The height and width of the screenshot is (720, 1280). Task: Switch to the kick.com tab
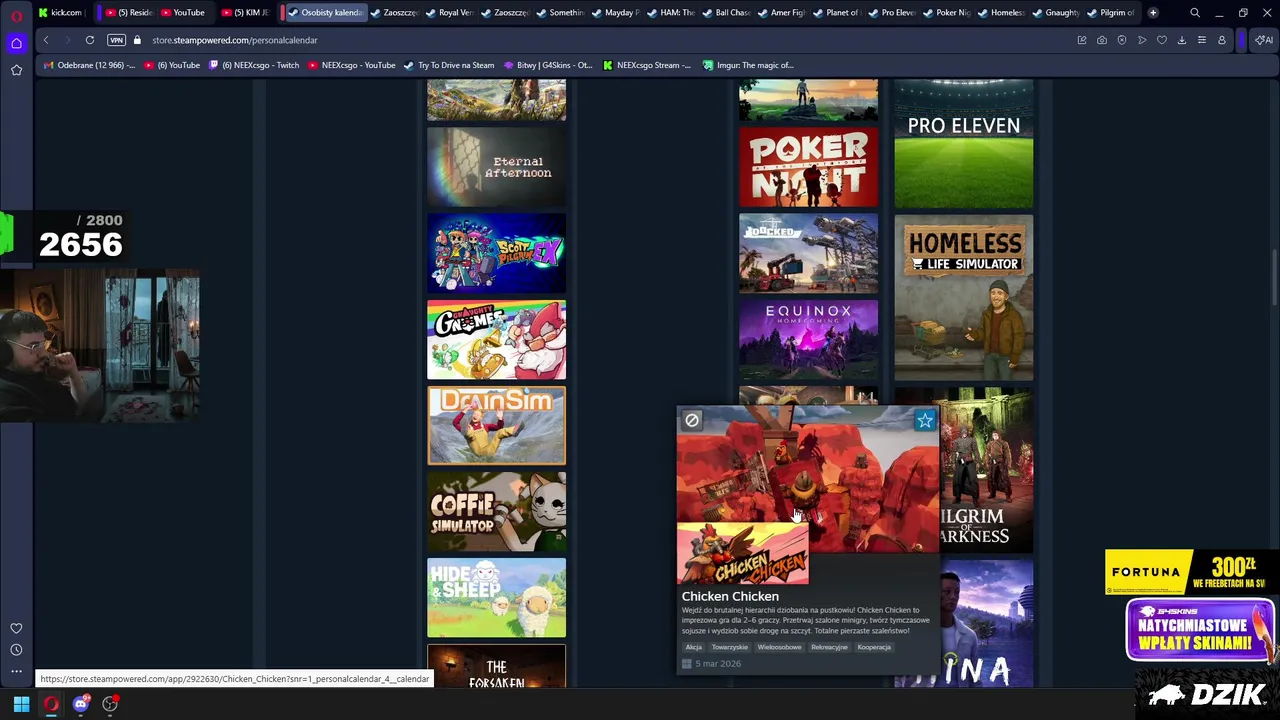coord(60,13)
